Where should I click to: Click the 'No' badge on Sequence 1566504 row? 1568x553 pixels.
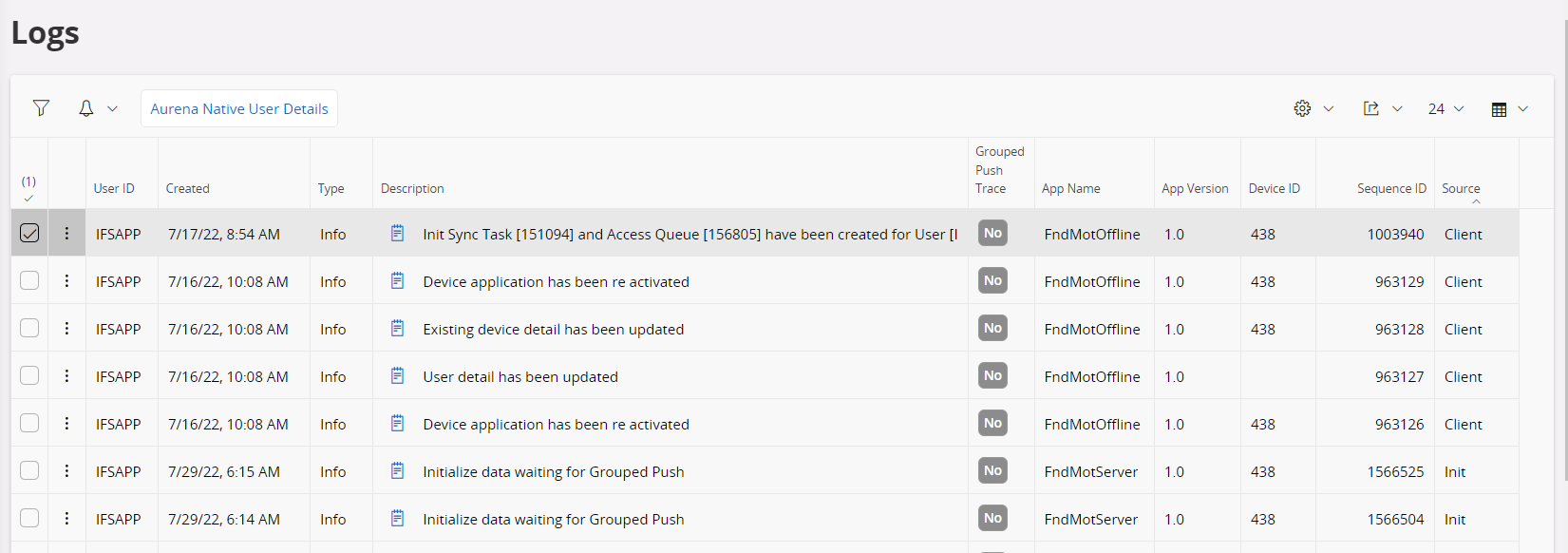(992, 519)
